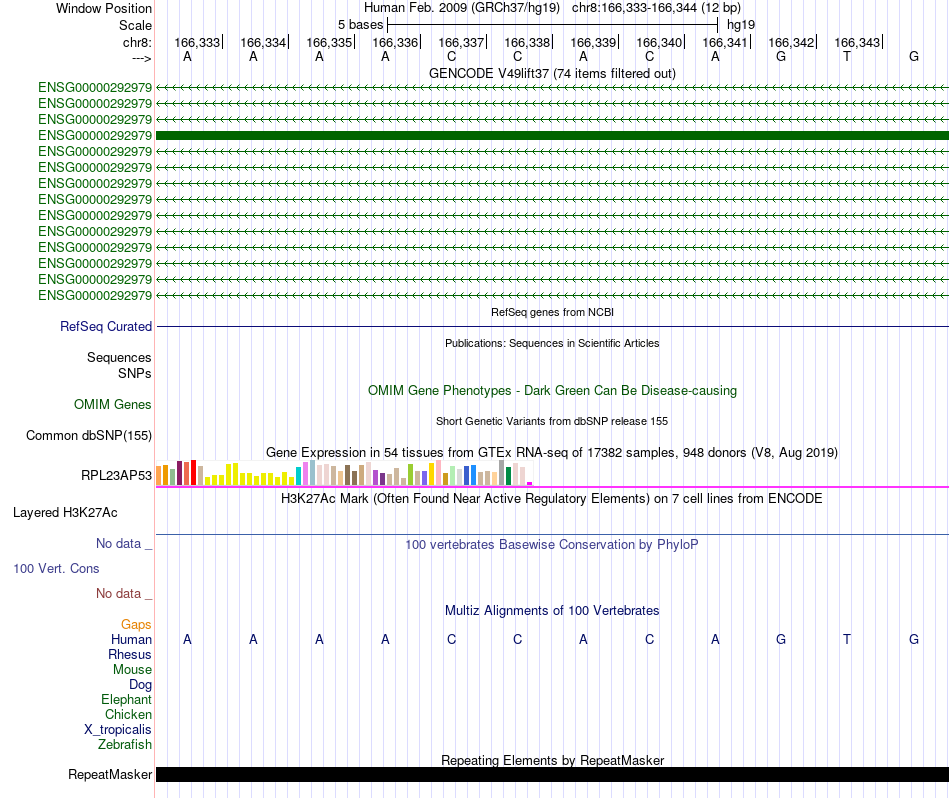
Task: Click the solid green ENSG00000292979 exon block
Action: click(x=552, y=135)
